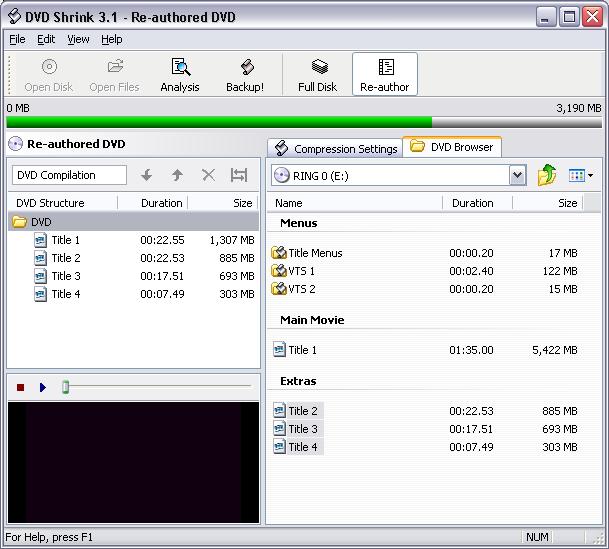
Task: Select Main Movie Title 1 in browser
Action: 425,350
